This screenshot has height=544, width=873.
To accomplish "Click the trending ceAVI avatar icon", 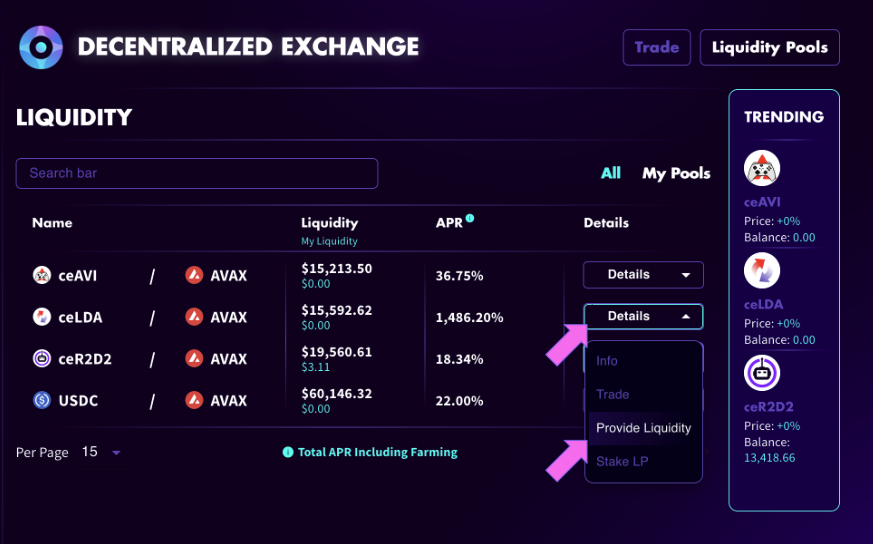I will click(762, 170).
